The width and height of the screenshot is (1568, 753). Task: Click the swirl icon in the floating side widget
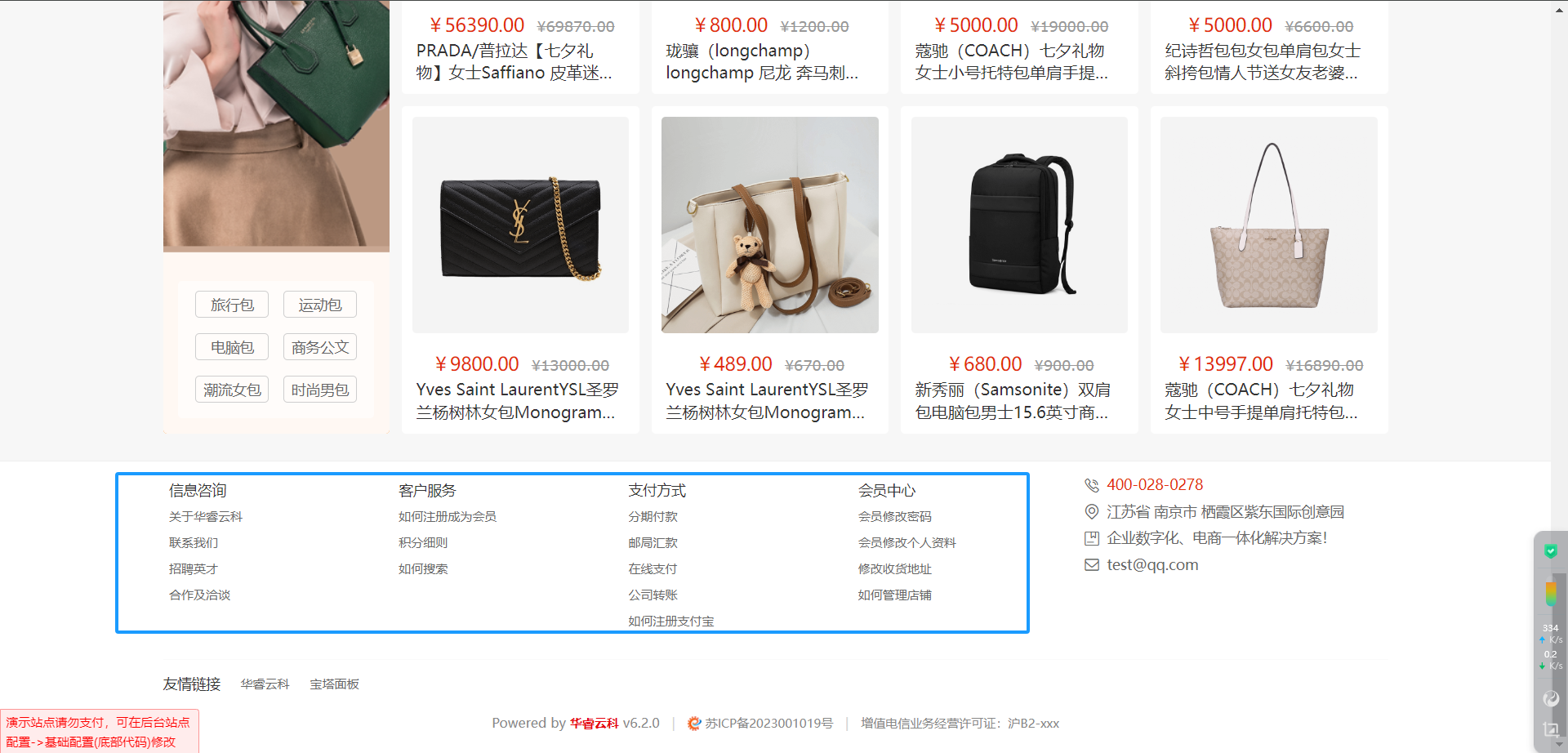point(1550,698)
